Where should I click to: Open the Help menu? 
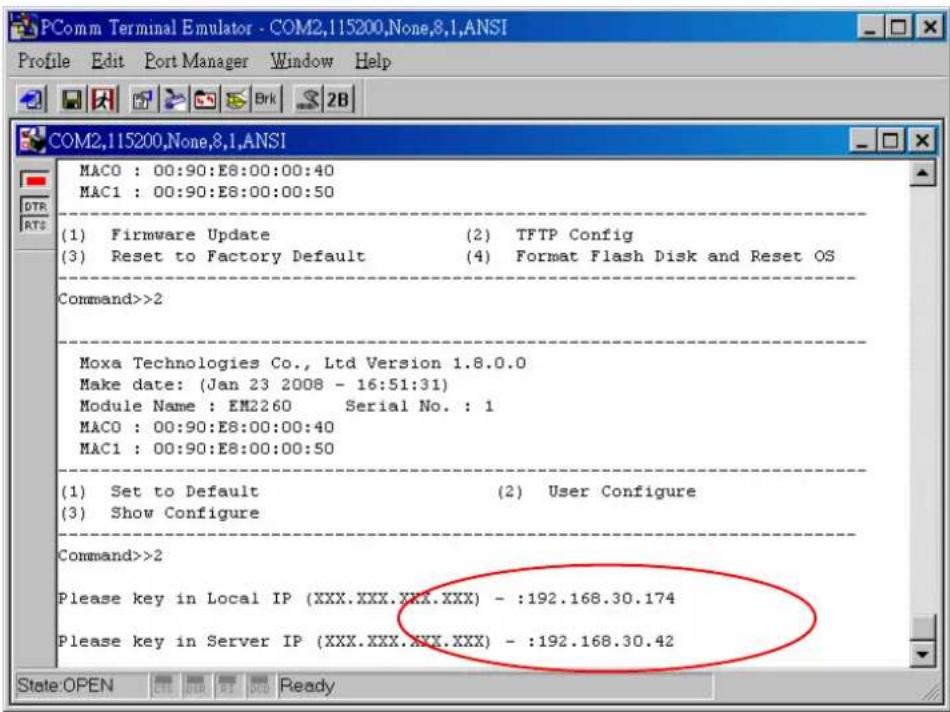[x=372, y=61]
